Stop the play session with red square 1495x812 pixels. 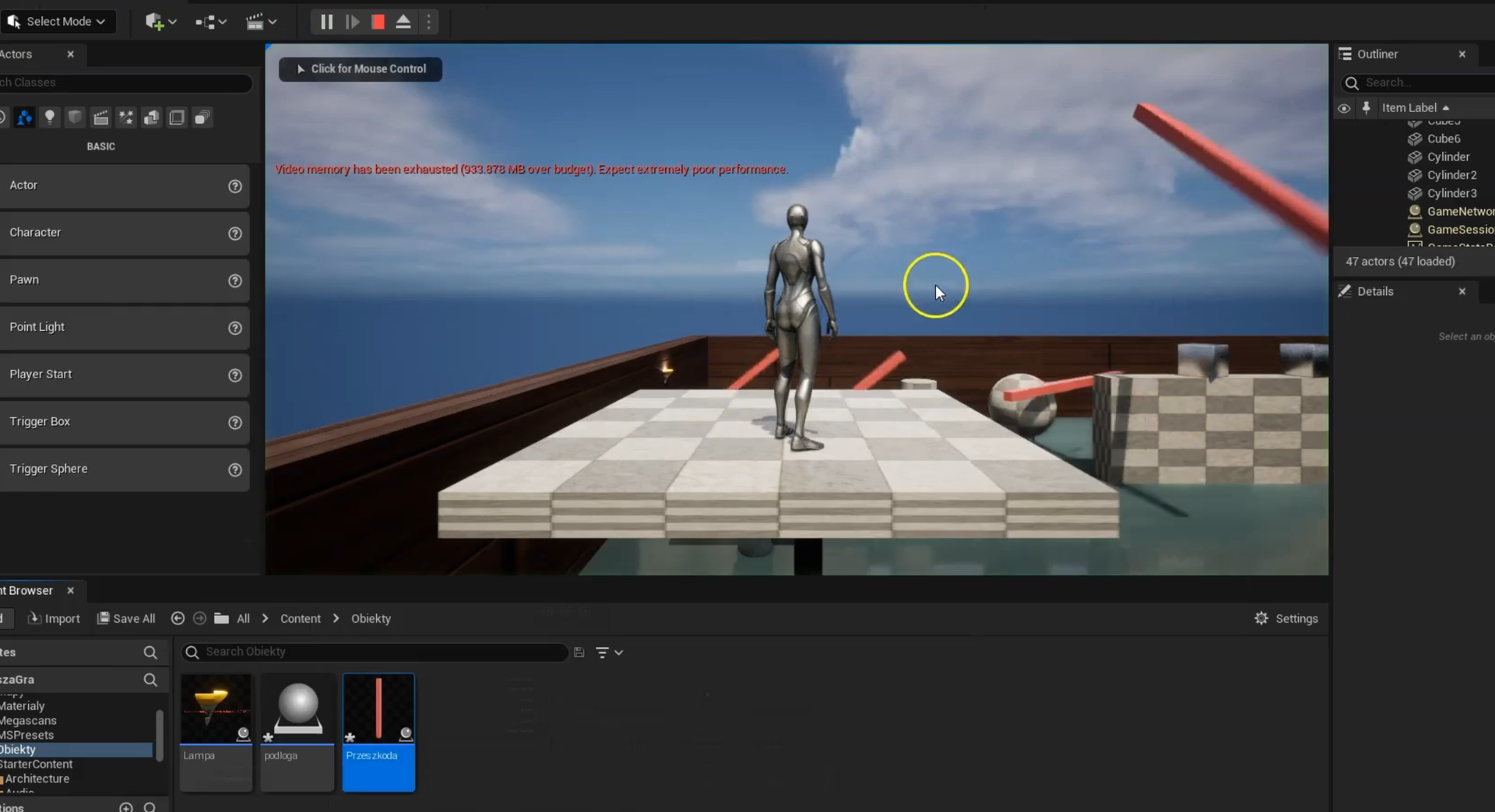pos(378,22)
